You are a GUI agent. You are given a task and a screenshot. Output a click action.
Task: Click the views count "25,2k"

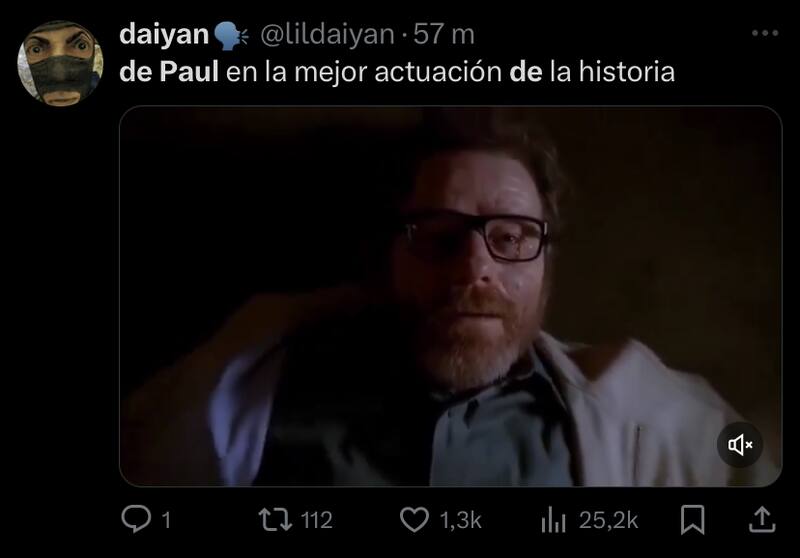[x=608, y=520]
